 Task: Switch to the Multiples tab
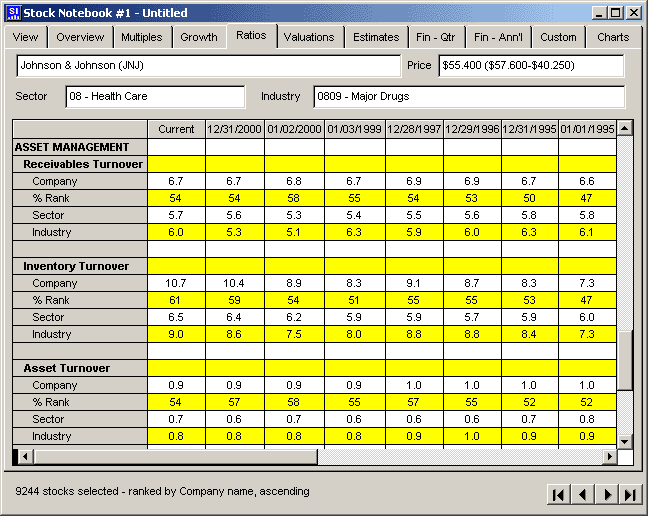point(141,37)
